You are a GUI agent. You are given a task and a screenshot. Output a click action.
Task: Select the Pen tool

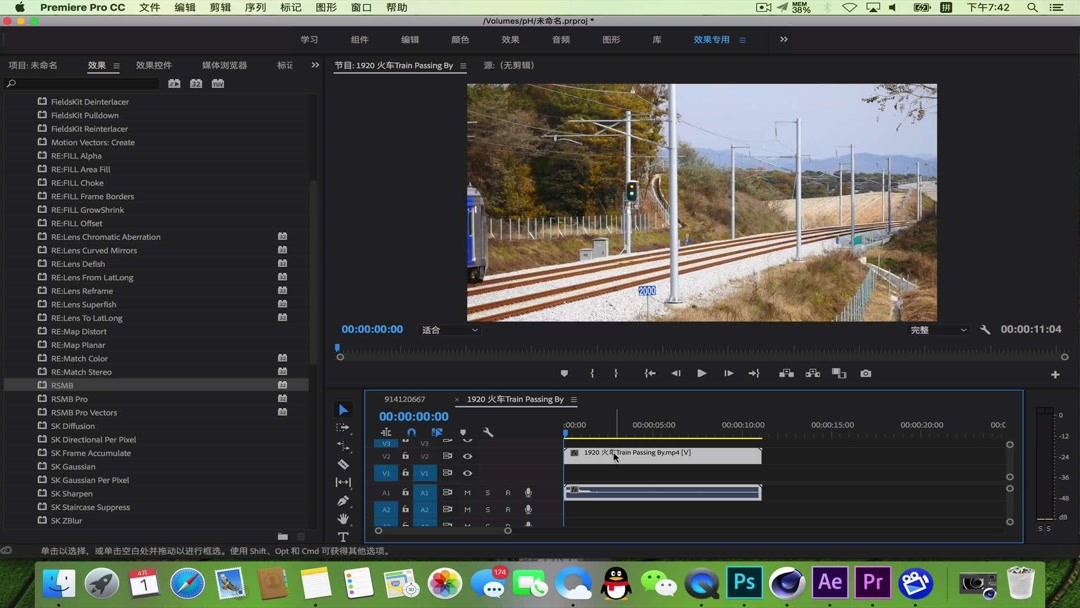coord(343,501)
